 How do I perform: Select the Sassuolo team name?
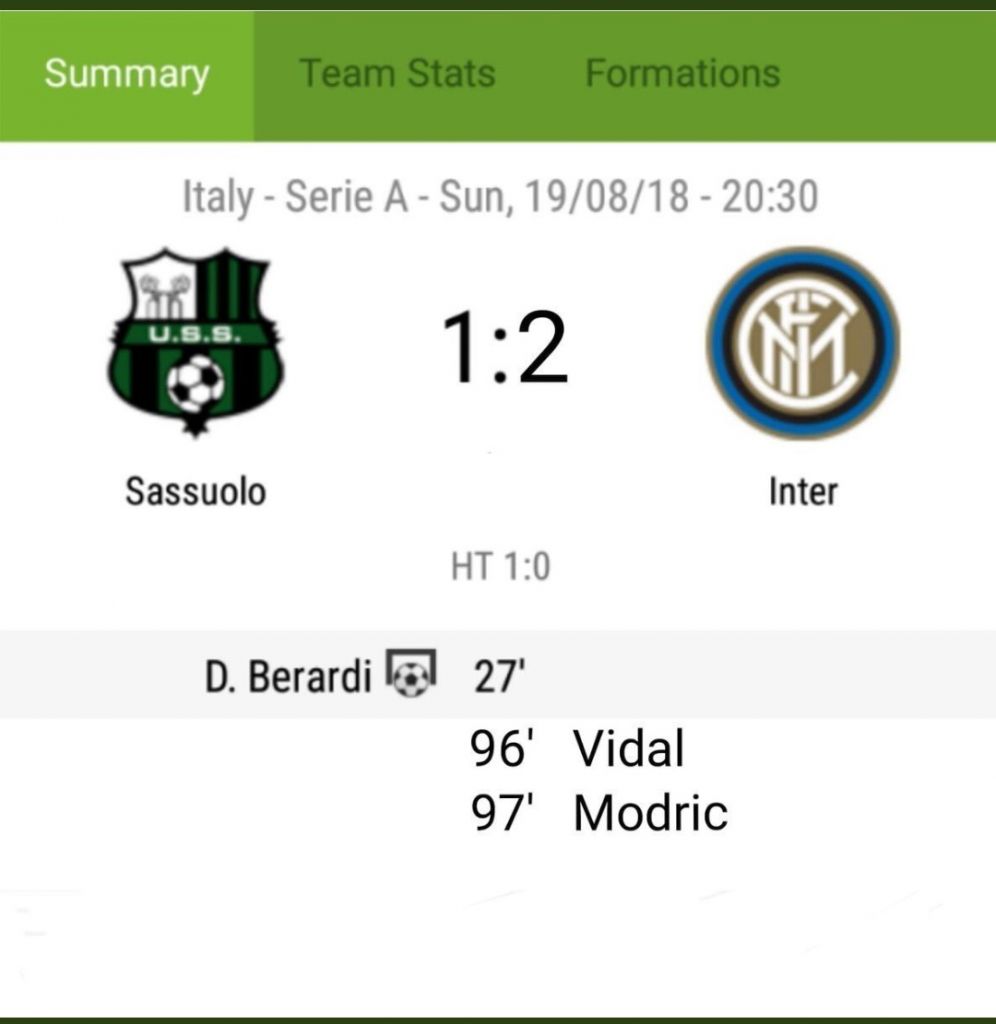point(195,491)
